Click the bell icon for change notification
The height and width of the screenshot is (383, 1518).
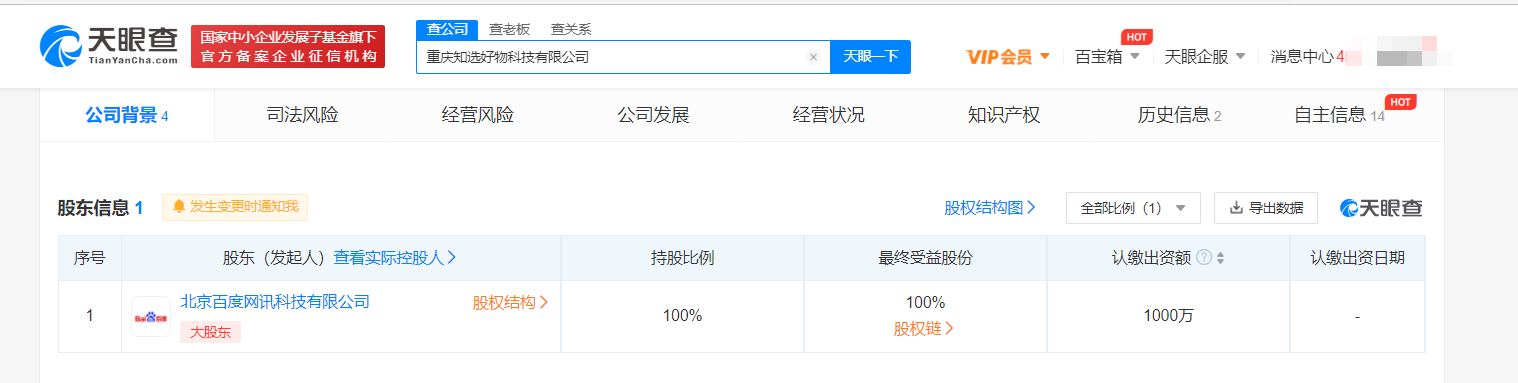[179, 206]
